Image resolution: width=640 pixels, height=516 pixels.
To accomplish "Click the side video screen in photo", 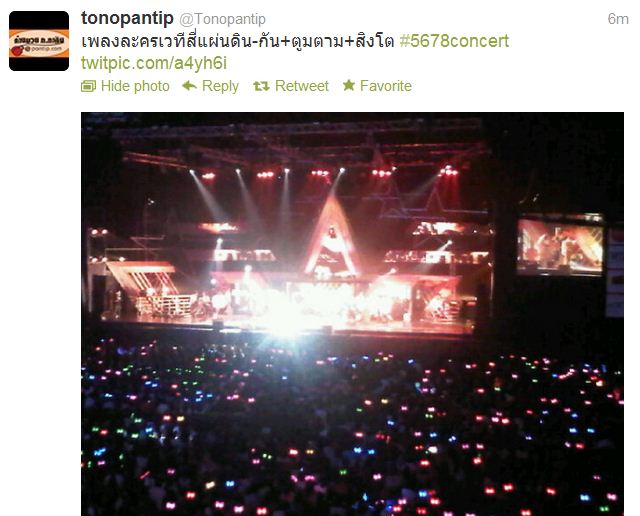I will pos(560,246).
